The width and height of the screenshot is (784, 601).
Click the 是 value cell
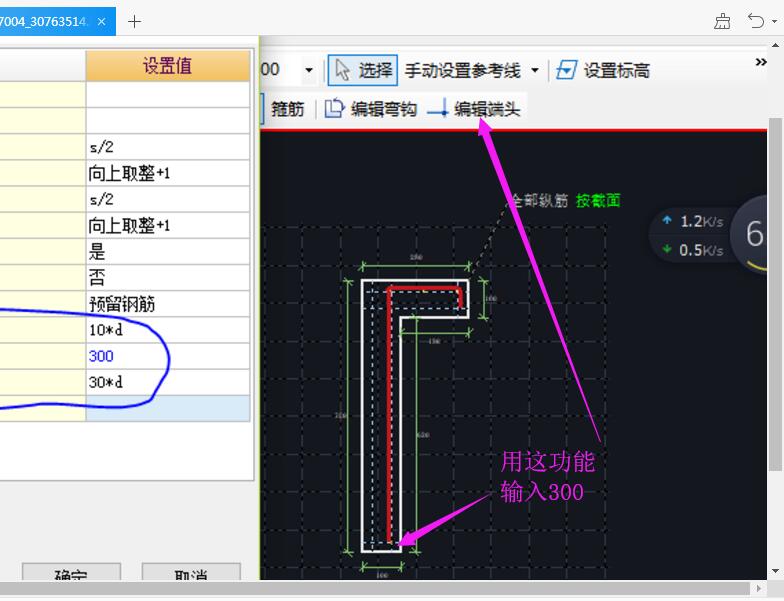(168, 252)
